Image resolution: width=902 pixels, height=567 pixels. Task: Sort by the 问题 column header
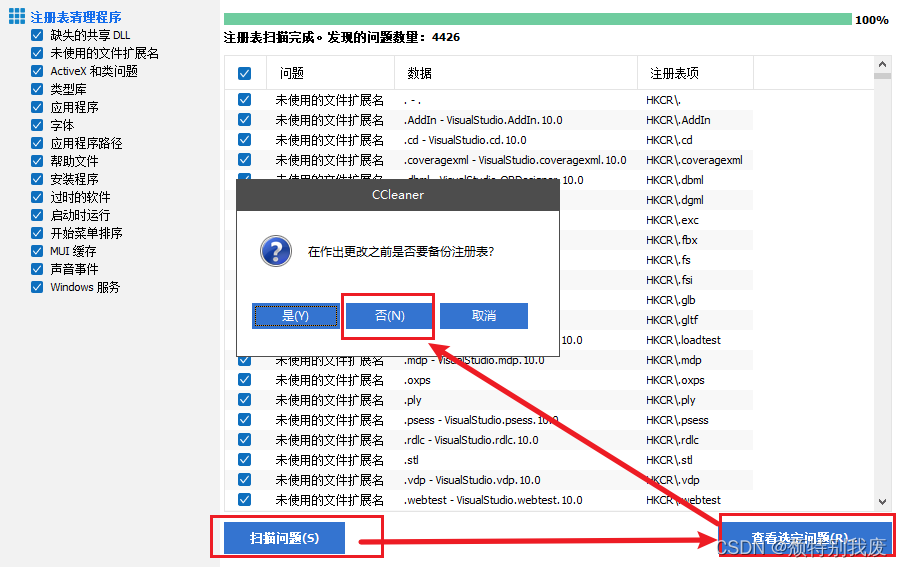coord(330,73)
